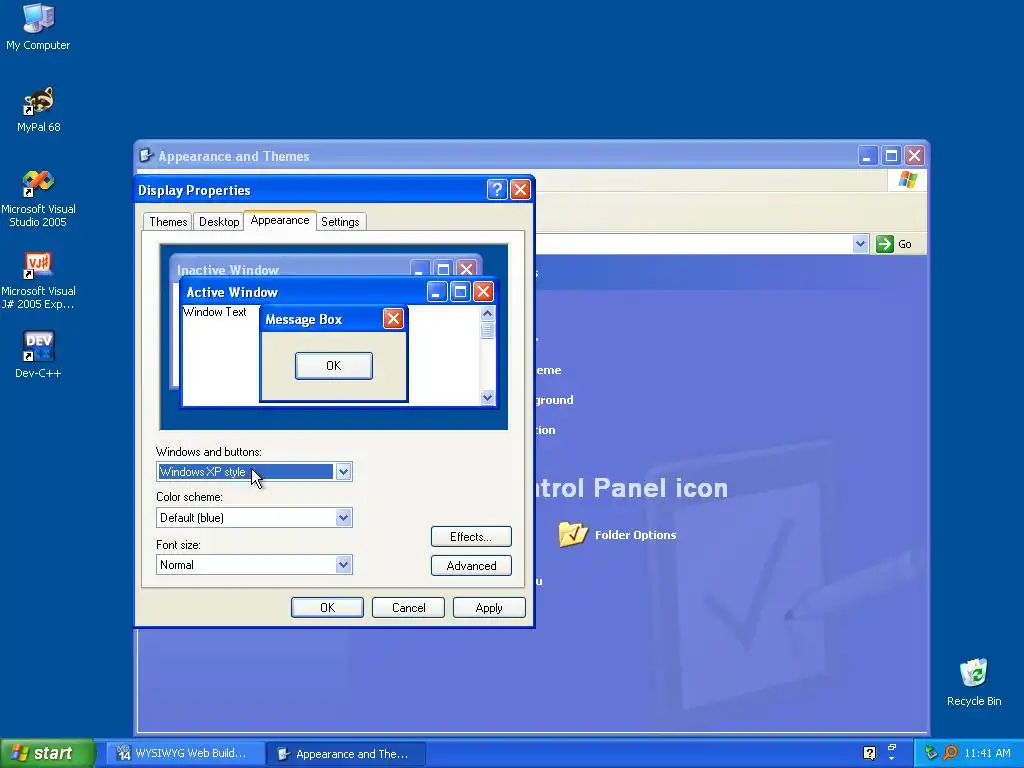Select the Appearance tab
1024x768 pixels.
click(x=280, y=220)
